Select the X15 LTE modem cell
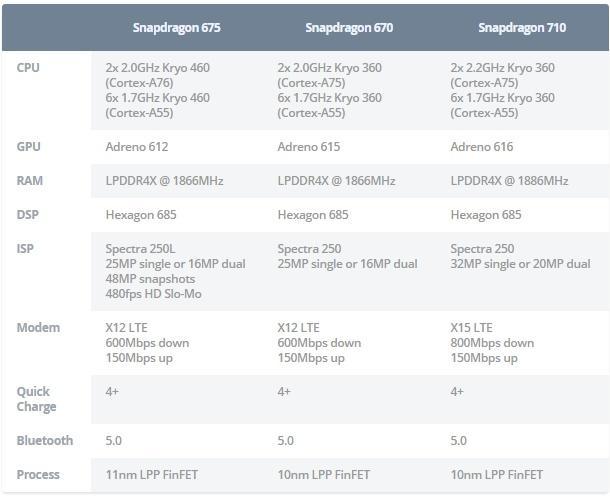Image resolution: width=610 pixels, height=497 pixels. (472, 327)
